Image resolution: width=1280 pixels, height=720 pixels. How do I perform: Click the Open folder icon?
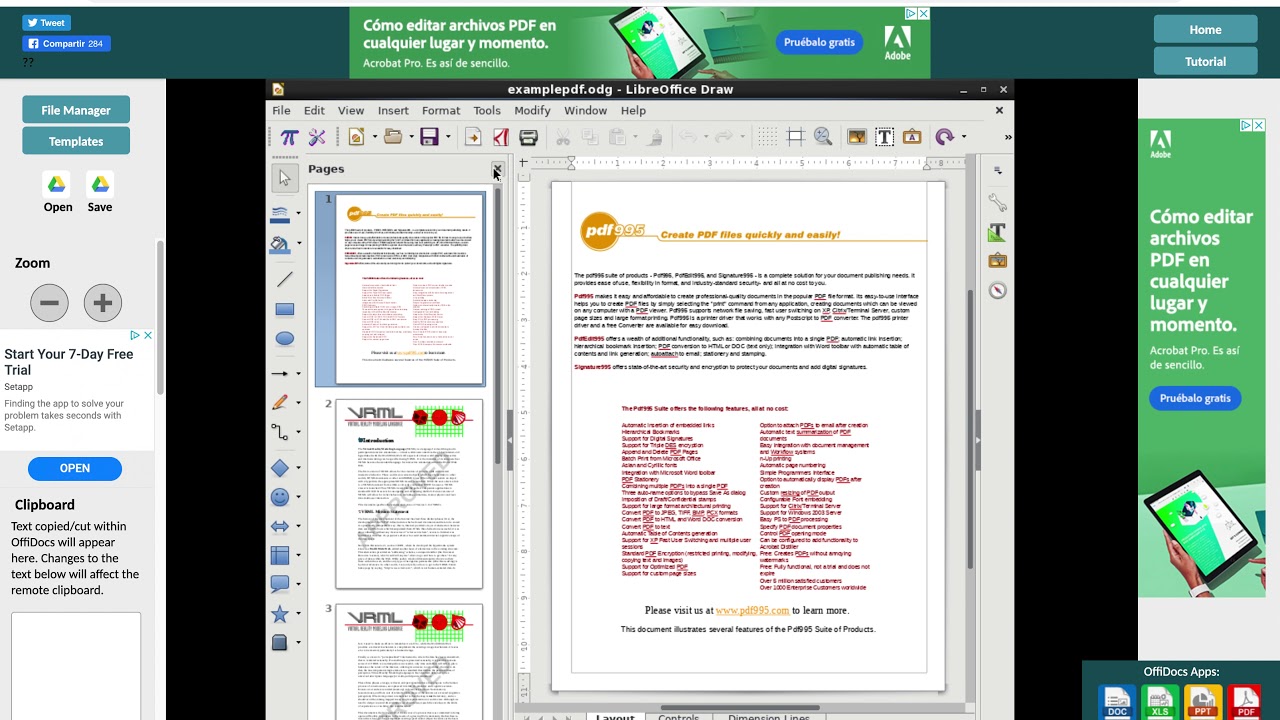(393, 137)
